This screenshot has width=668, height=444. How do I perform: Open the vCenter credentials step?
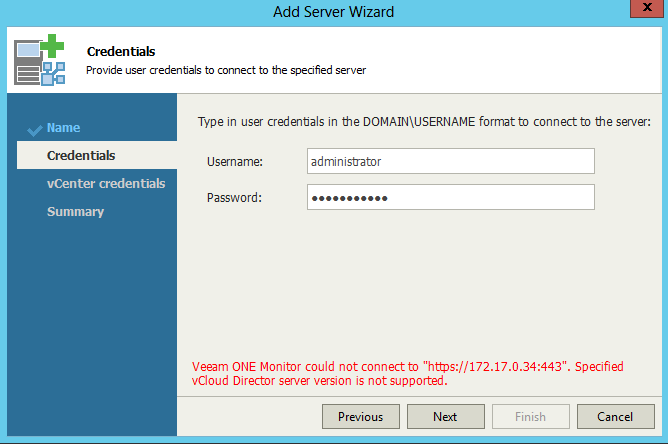(106, 183)
